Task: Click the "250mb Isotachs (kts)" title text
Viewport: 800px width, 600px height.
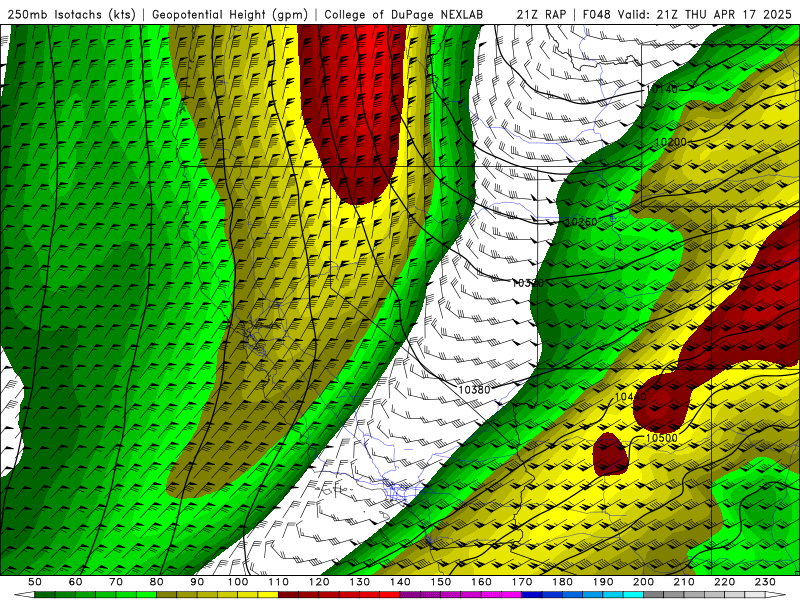Action: click(x=71, y=15)
